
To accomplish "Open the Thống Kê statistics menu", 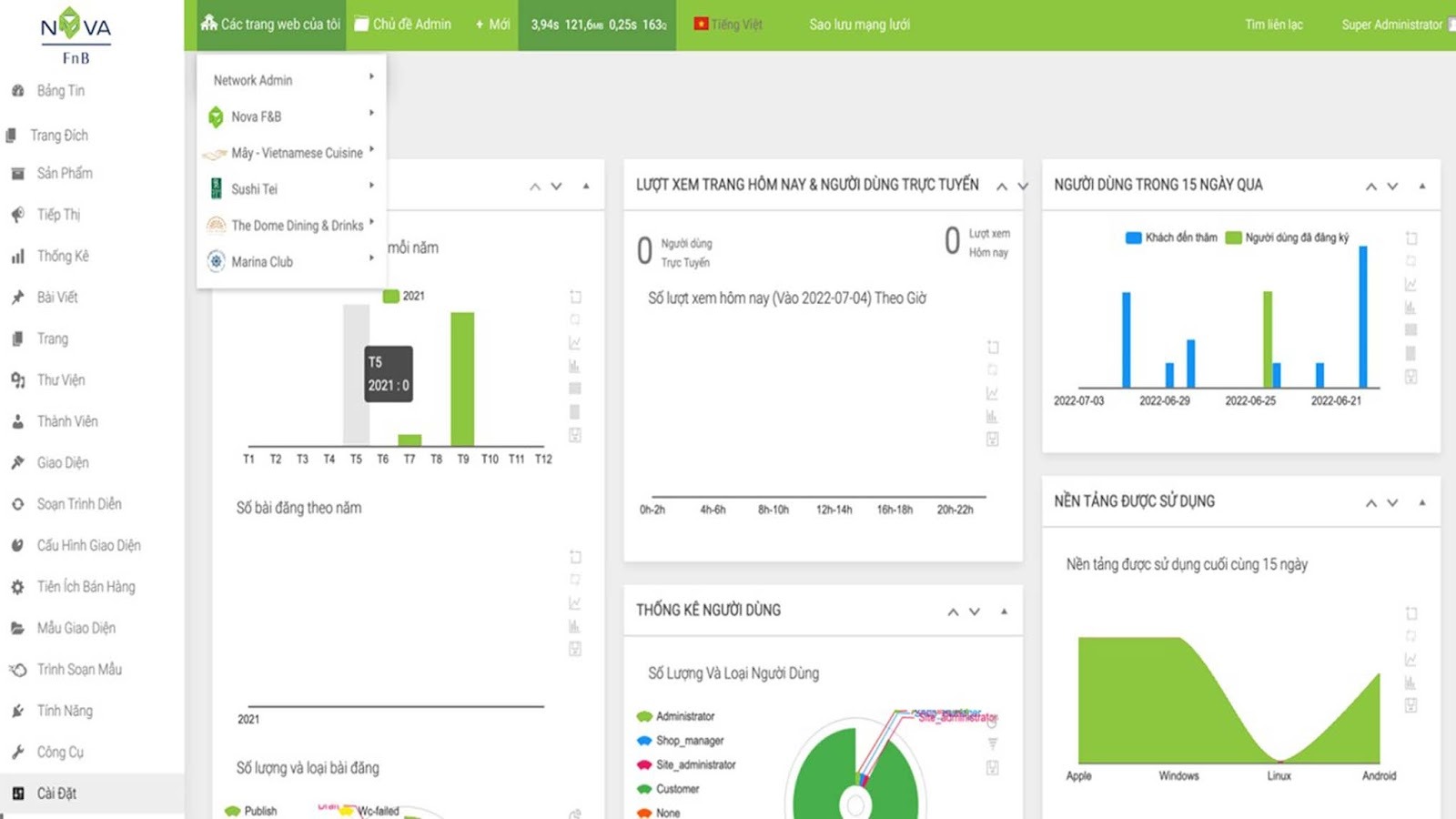I will (x=62, y=256).
